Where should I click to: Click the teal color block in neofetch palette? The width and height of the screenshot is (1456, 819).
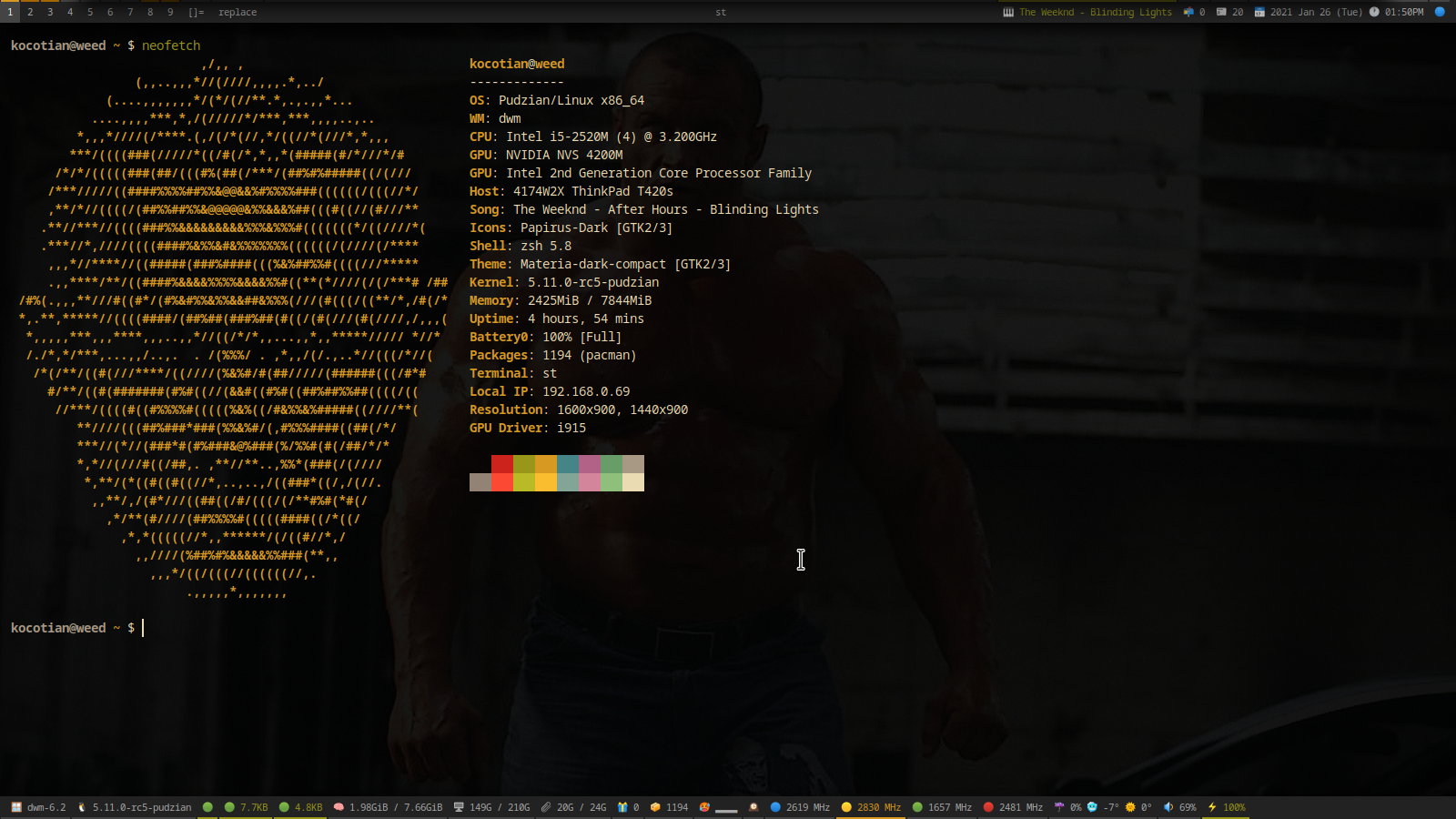tap(568, 464)
